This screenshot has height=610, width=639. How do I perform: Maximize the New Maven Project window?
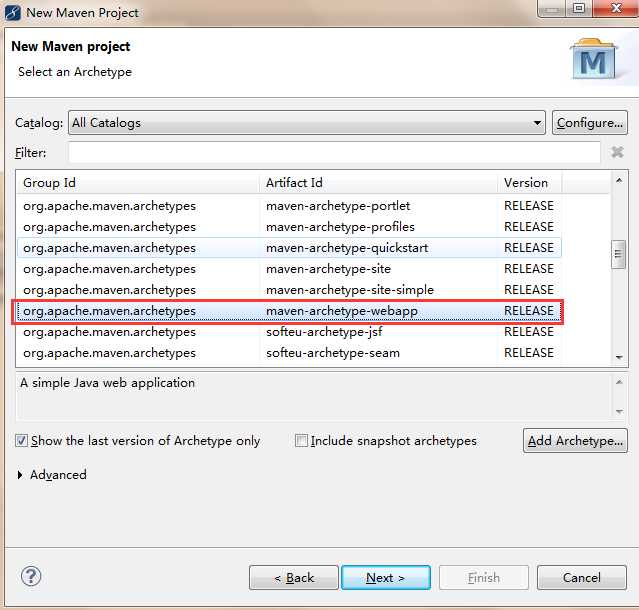click(x=579, y=8)
